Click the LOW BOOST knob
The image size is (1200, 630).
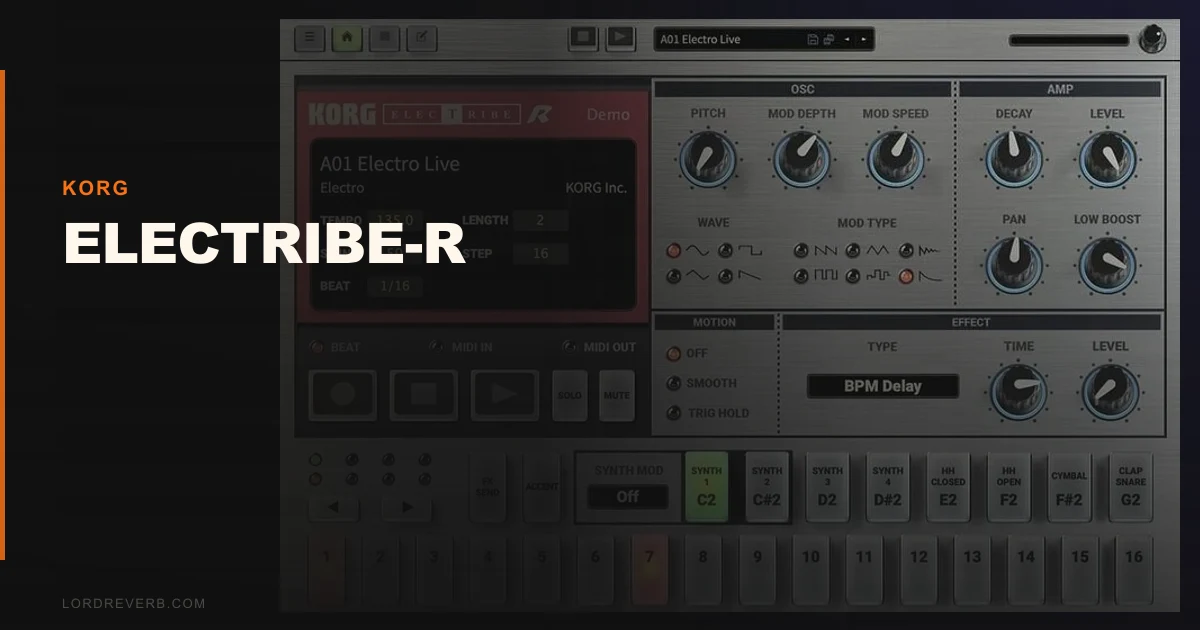[1107, 265]
